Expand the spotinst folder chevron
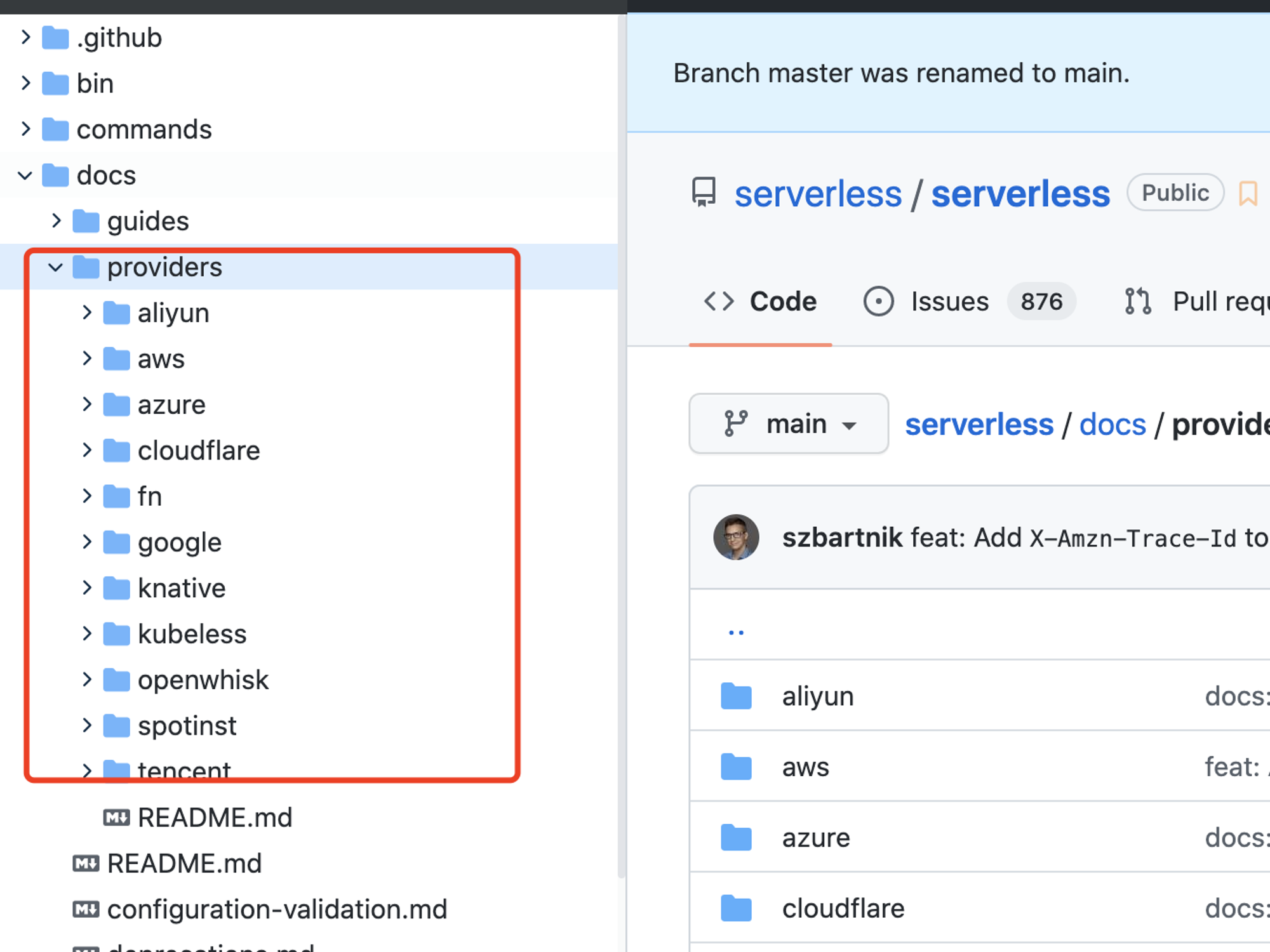 [87, 725]
